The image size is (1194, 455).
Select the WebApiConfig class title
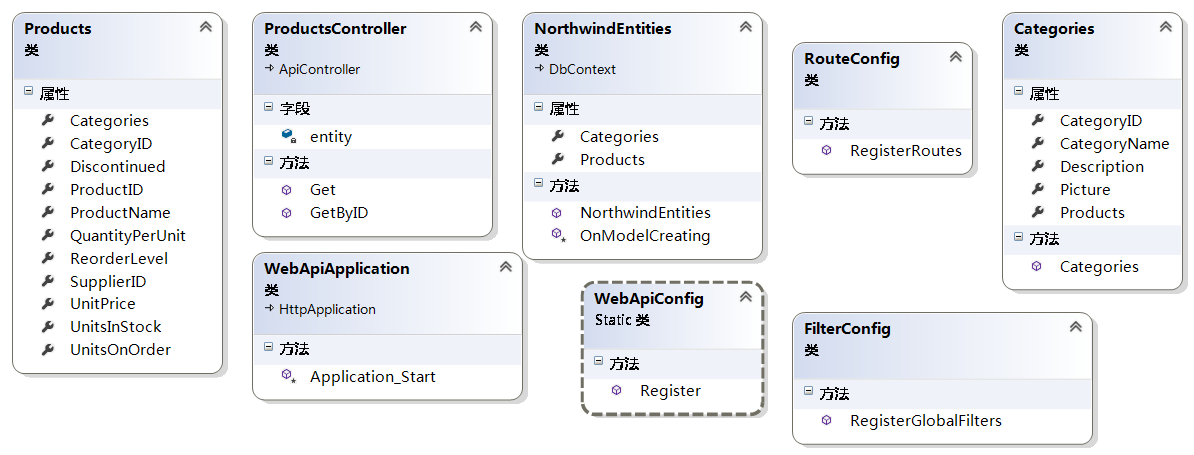point(649,298)
